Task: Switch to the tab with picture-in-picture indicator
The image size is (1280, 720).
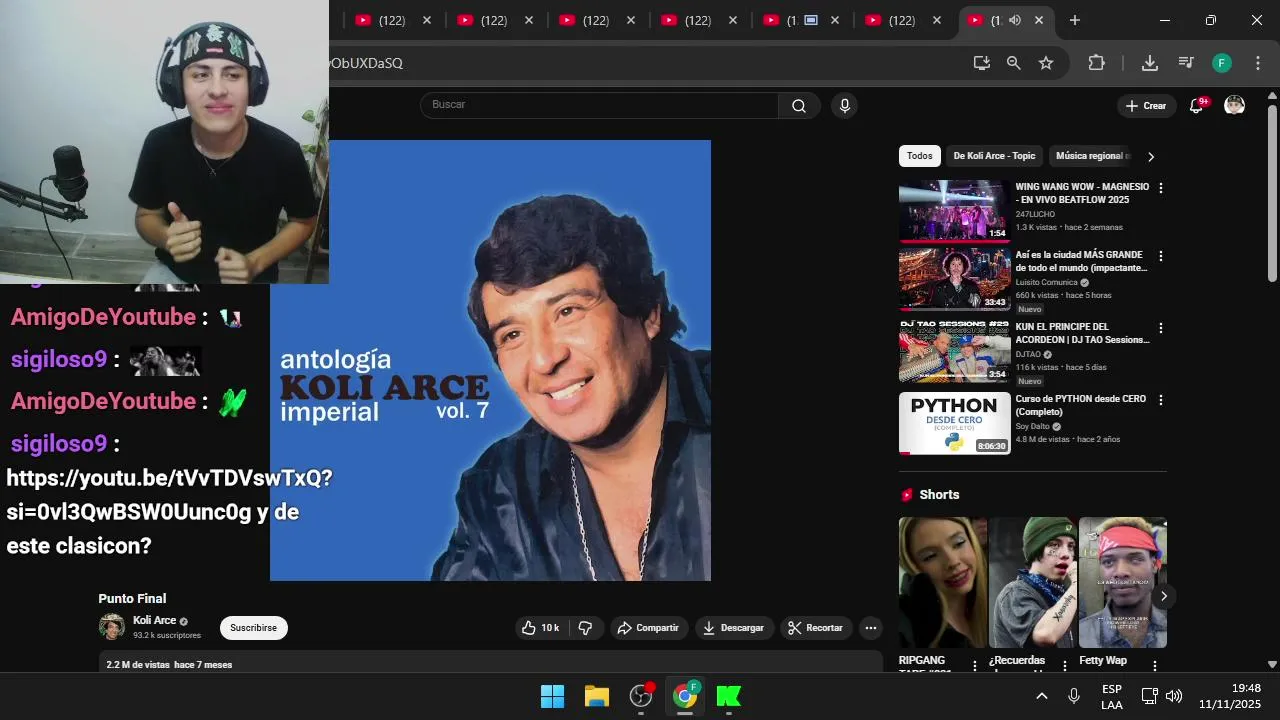Action: pyautogui.click(x=800, y=20)
